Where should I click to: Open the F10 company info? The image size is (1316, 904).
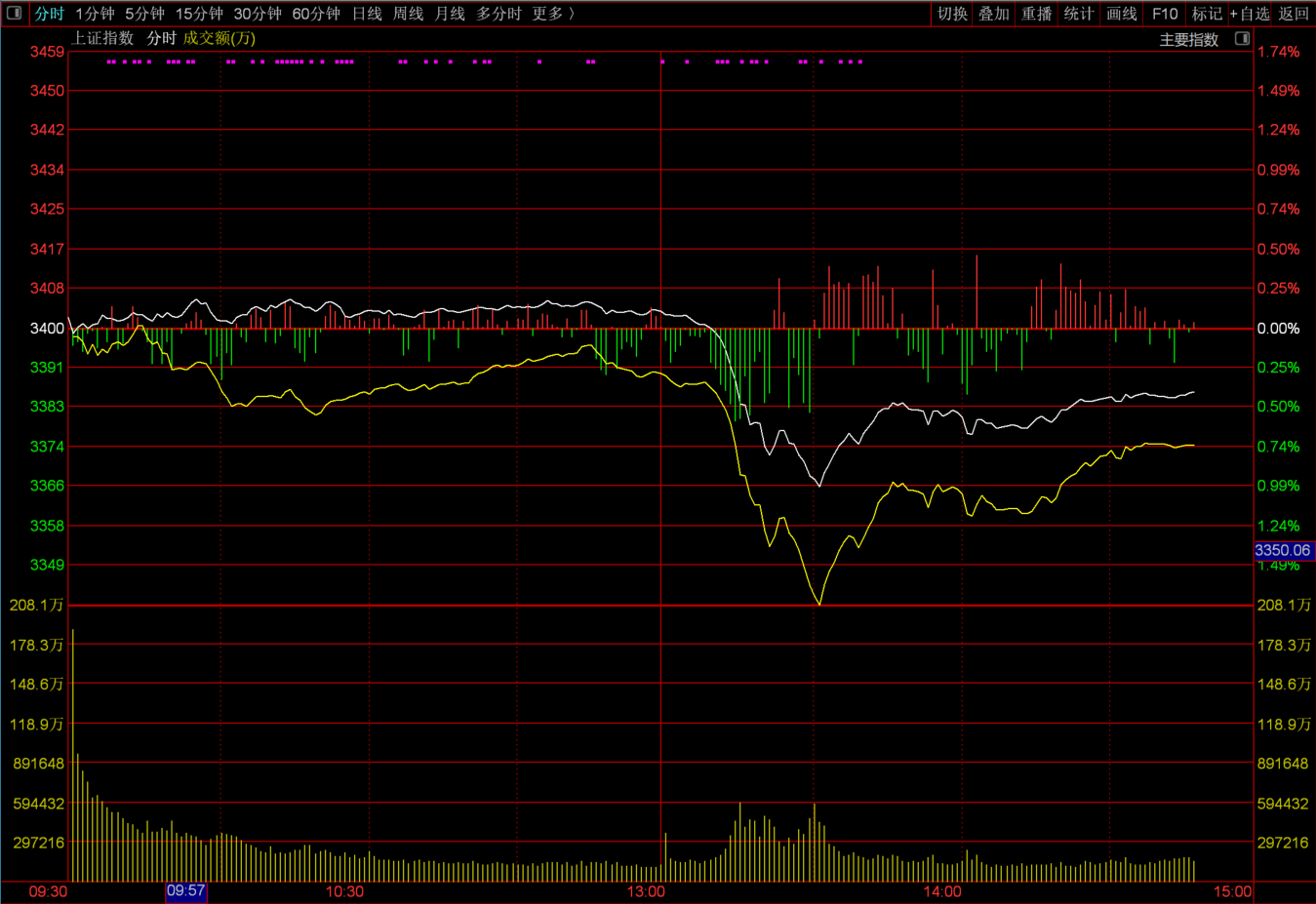tap(1165, 14)
